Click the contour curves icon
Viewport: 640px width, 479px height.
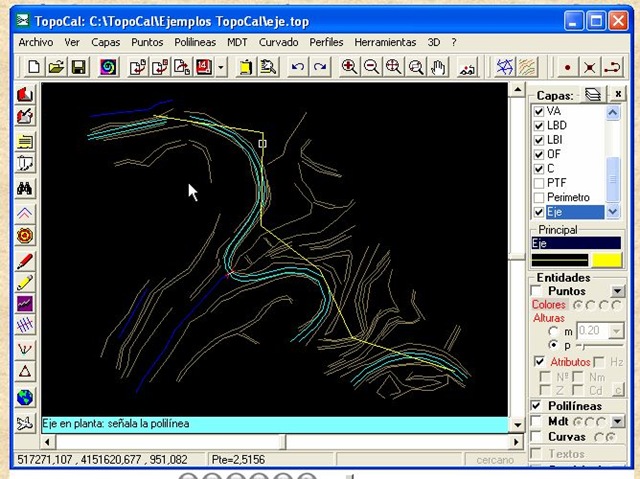point(527,67)
